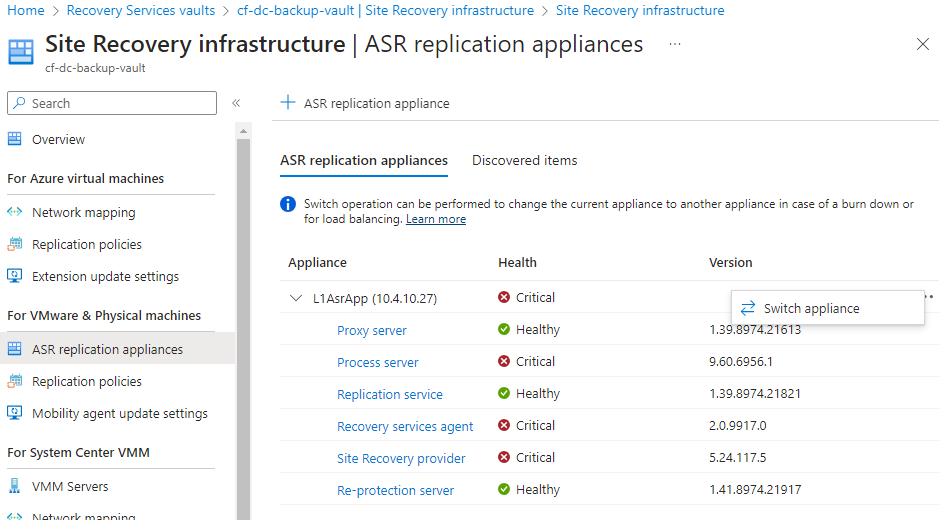Click inside the sidebar Search field
Screen dimensions: 945x520
tap(112, 103)
